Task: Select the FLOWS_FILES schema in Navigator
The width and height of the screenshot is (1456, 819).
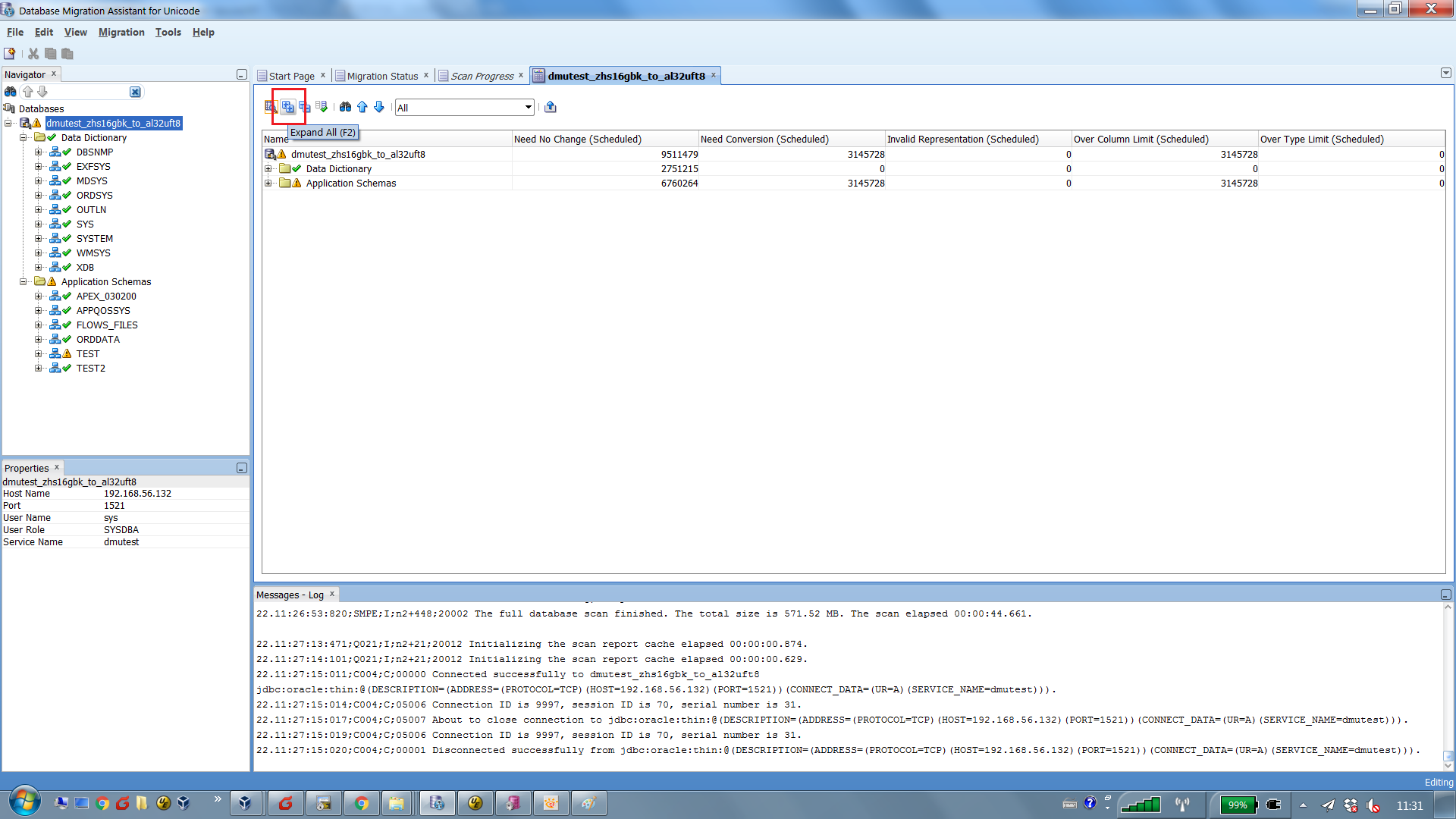Action: [x=107, y=325]
